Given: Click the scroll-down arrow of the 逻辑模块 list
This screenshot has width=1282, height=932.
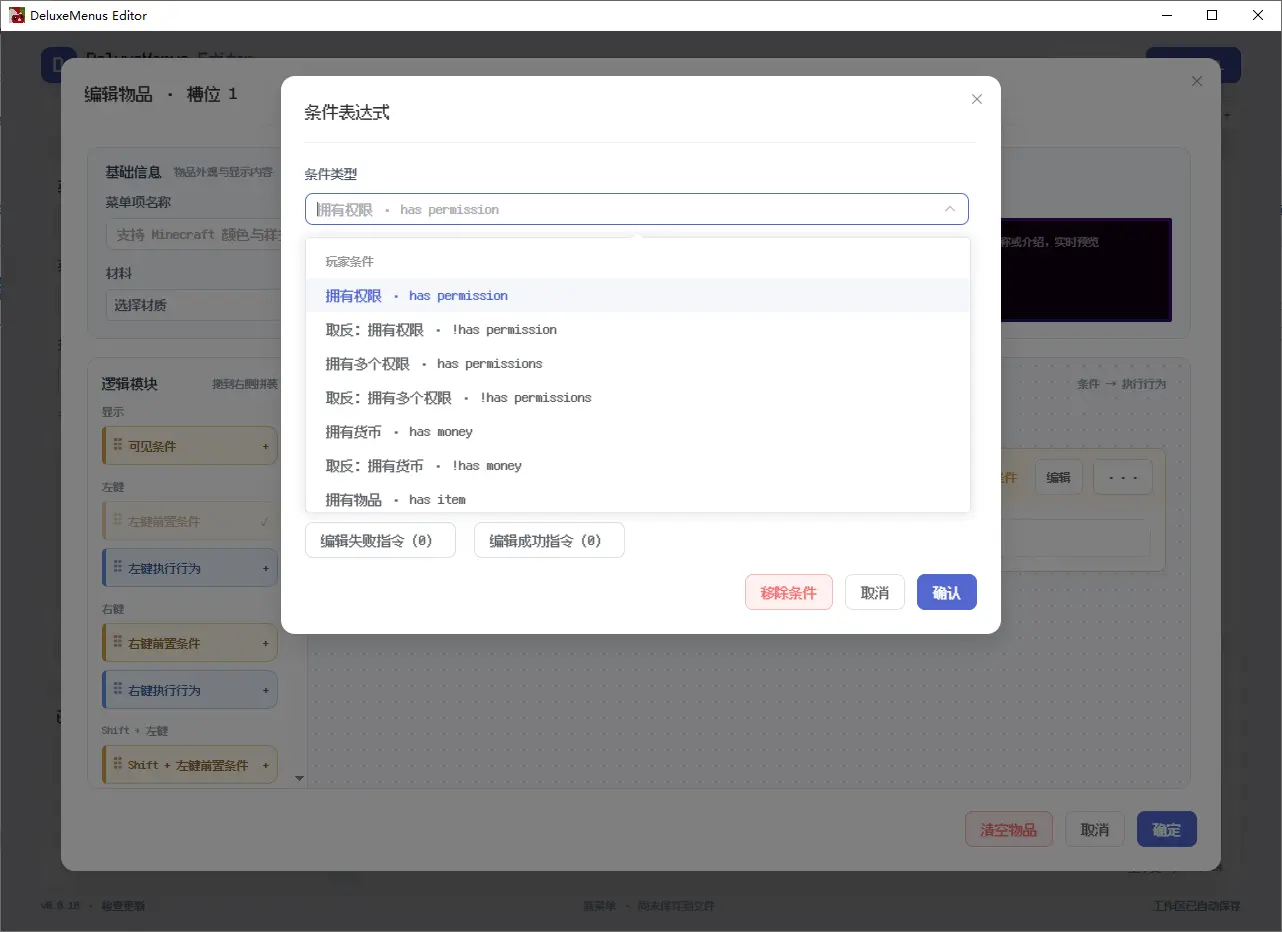Looking at the screenshot, I should tap(299, 777).
